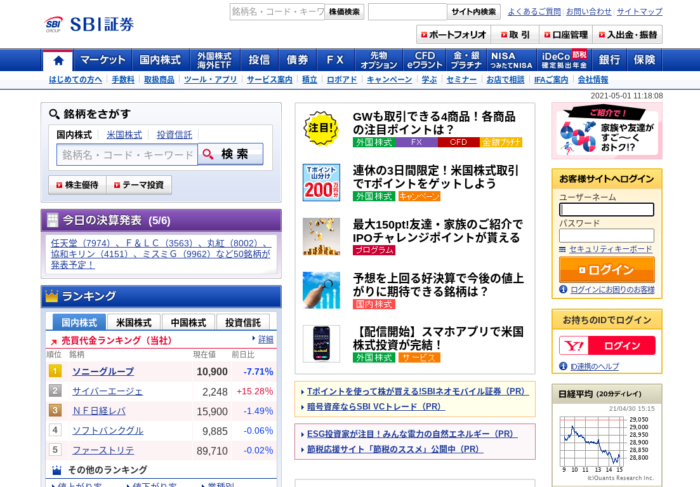Screen dimensions: 700x487
Task: Open the サイトマップ link
Action: pyautogui.click(x=639, y=12)
